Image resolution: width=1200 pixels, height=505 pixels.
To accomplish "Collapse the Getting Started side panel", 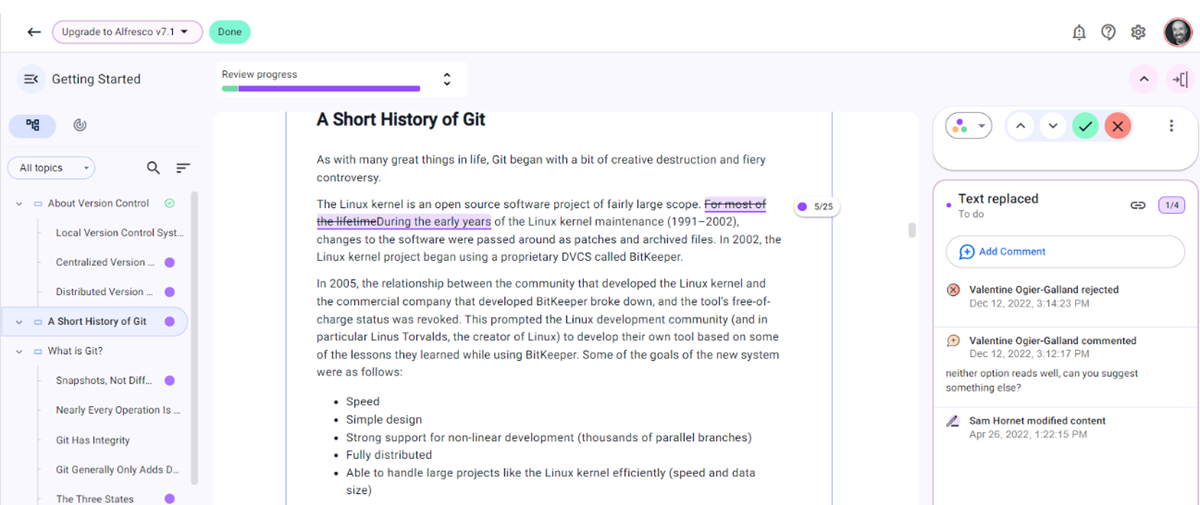I will point(30,79).
